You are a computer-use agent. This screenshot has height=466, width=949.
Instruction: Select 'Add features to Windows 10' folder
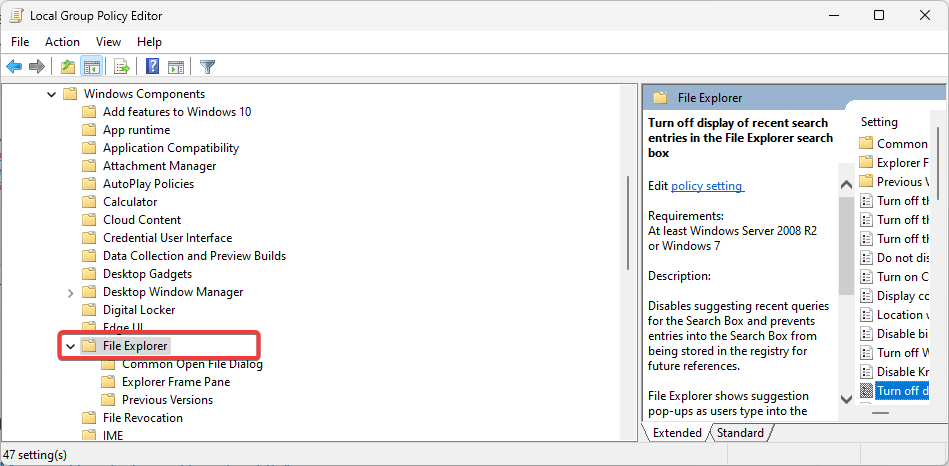click(x=177, y=112)
